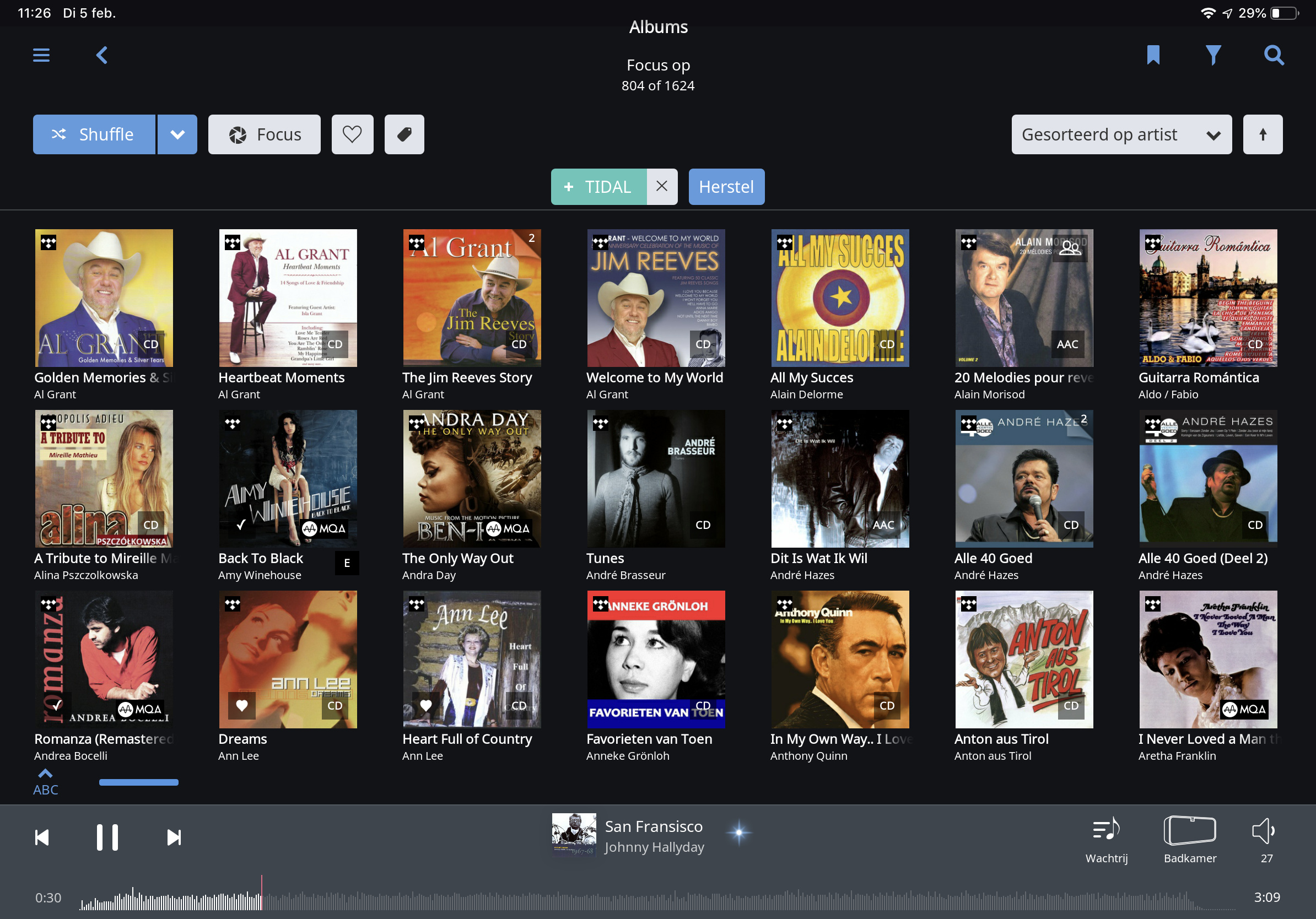This screenshot has height=919, width=1316.
Task: Open A Tribute to Mireille album
Action: (x=104, y=478)
